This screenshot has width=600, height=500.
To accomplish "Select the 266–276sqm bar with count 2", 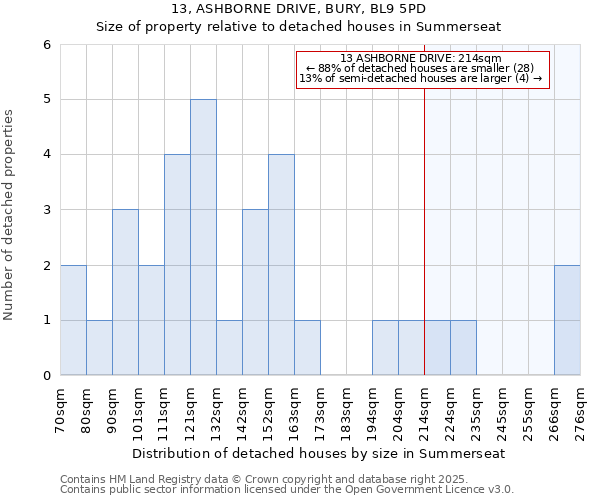I will point(567,320).
